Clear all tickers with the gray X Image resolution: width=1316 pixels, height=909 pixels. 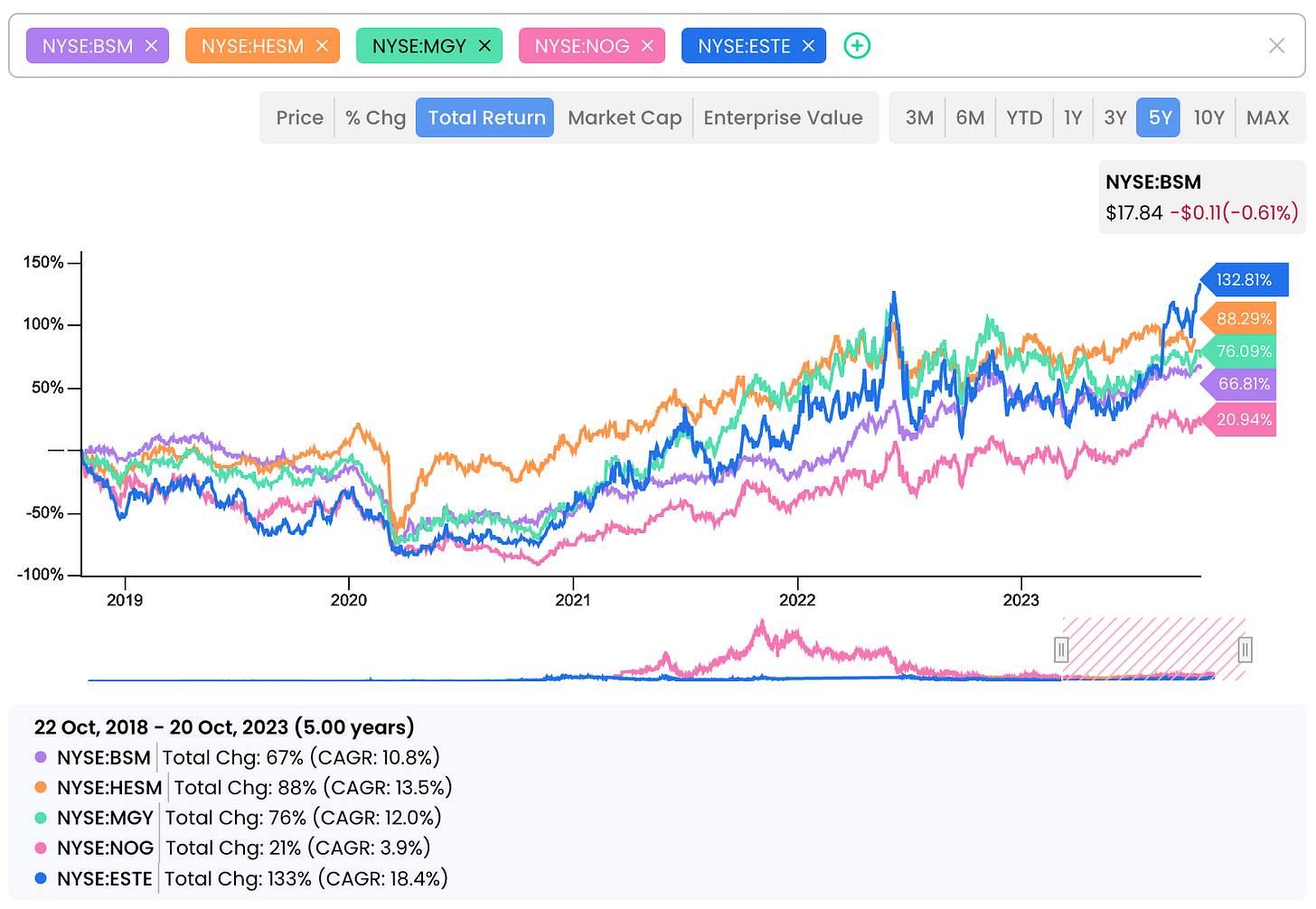pyautogui.click(x=1276, y=45)
